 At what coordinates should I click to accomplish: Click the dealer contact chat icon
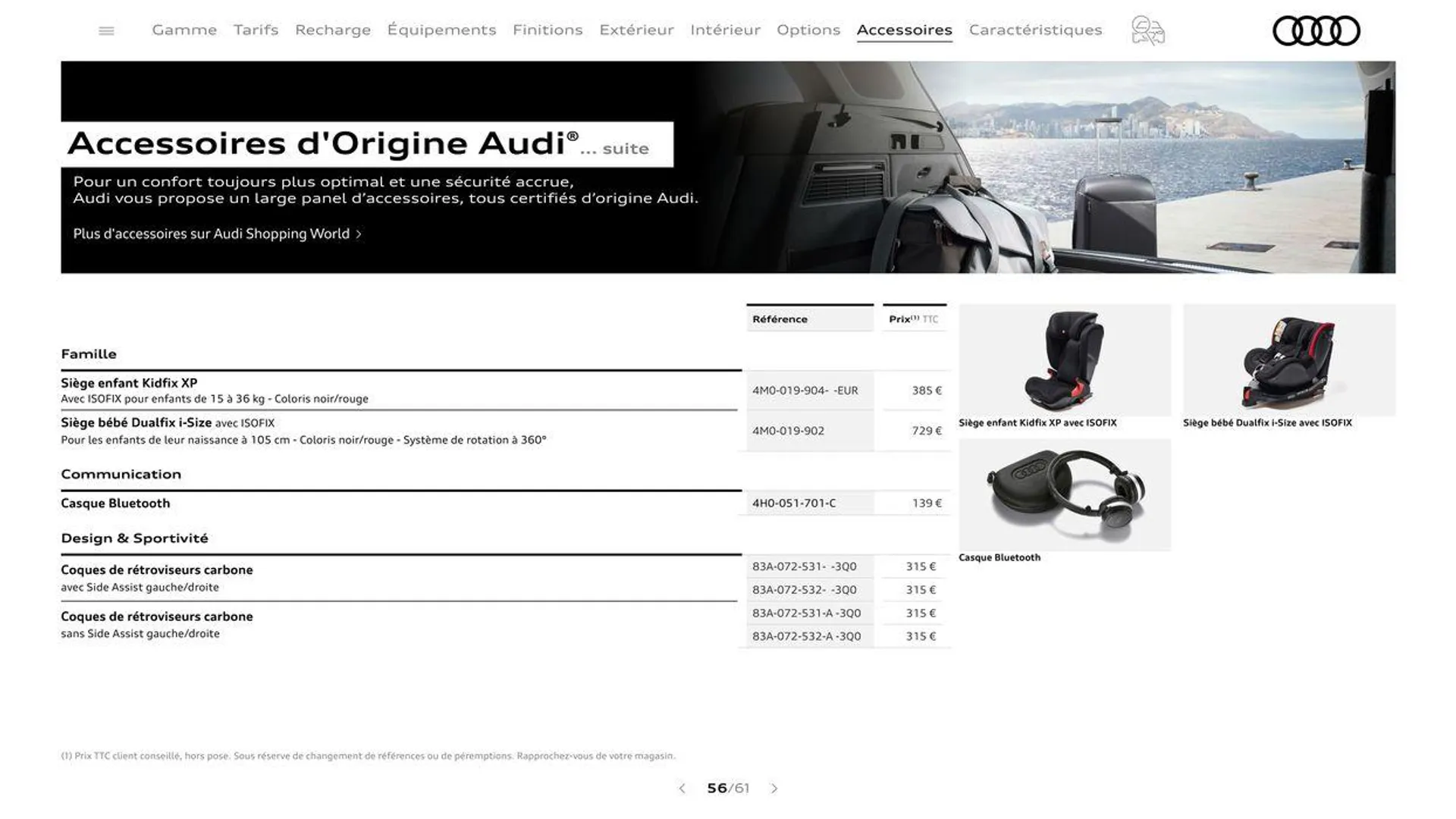(x=1147, y=31)
